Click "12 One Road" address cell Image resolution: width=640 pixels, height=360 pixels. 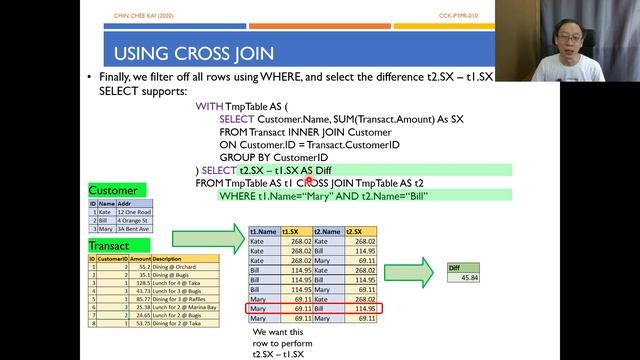click(134, 212)
